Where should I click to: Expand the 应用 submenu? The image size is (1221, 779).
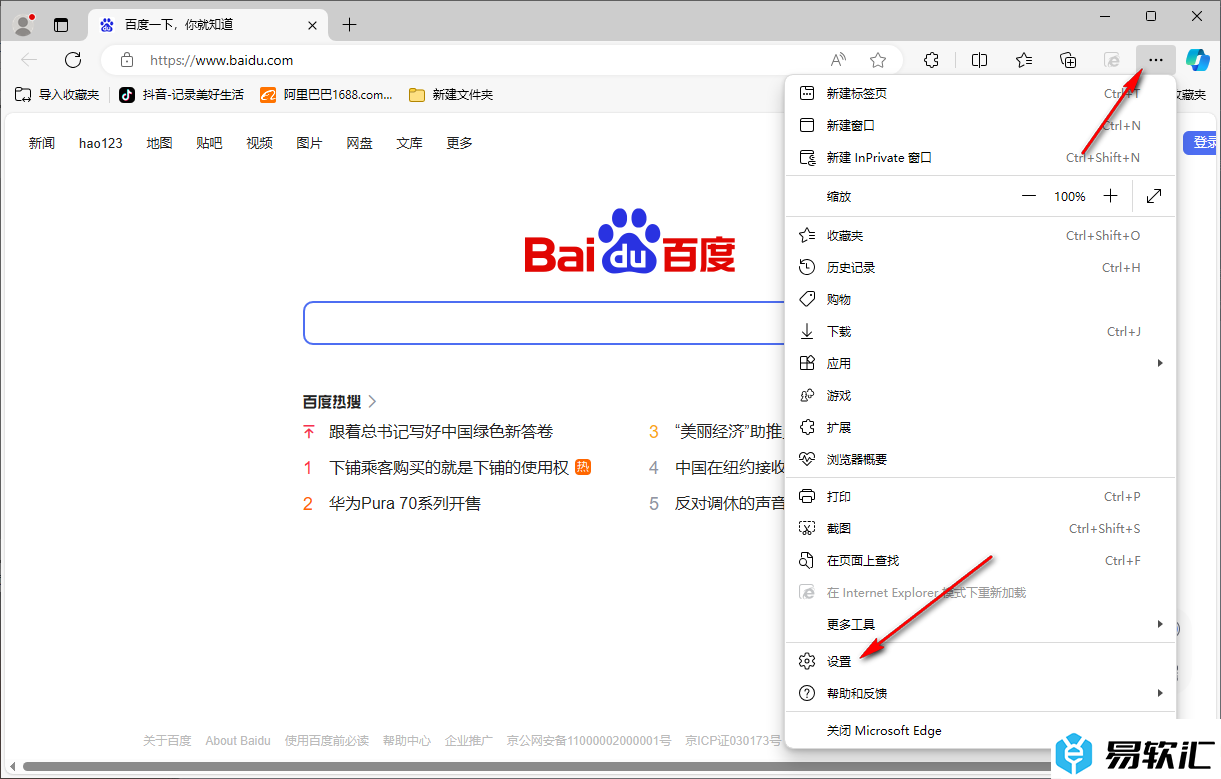981,363
